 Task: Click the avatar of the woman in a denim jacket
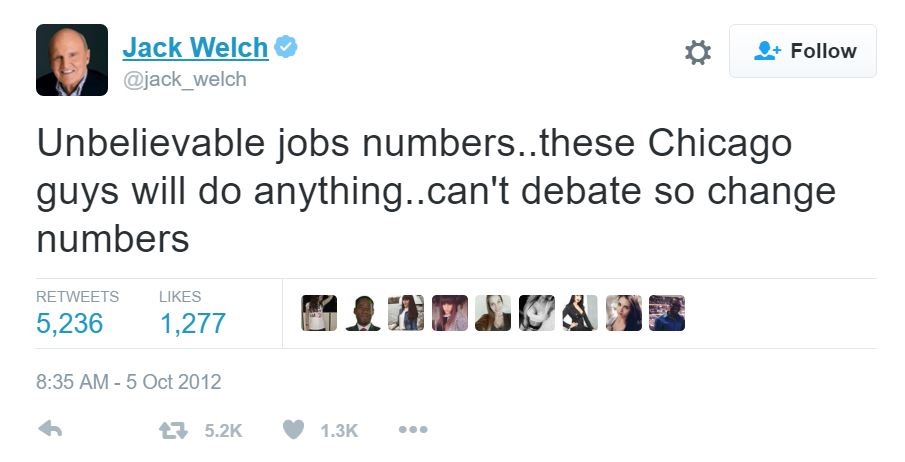pos(406,313)
